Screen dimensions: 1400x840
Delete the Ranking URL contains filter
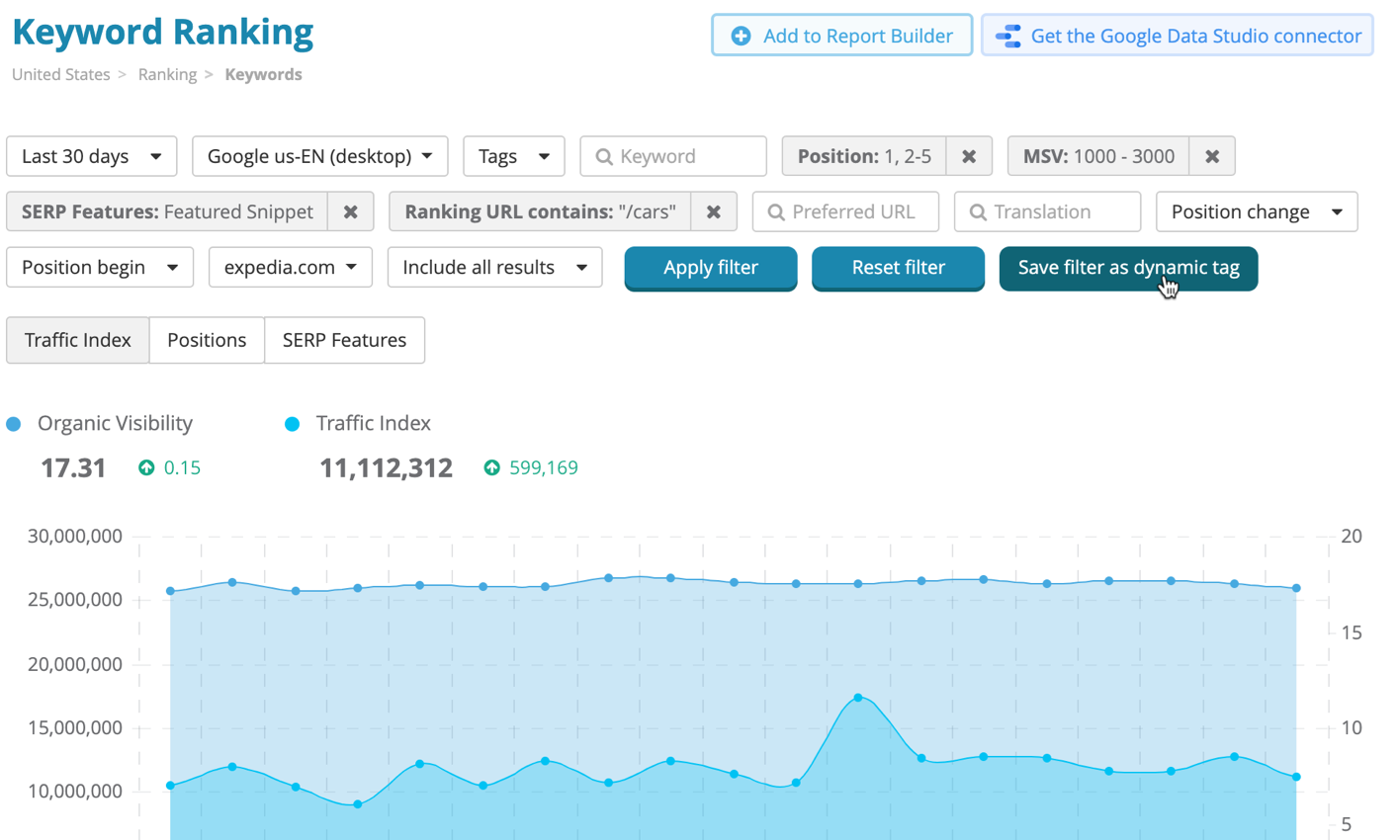[713, 211]
